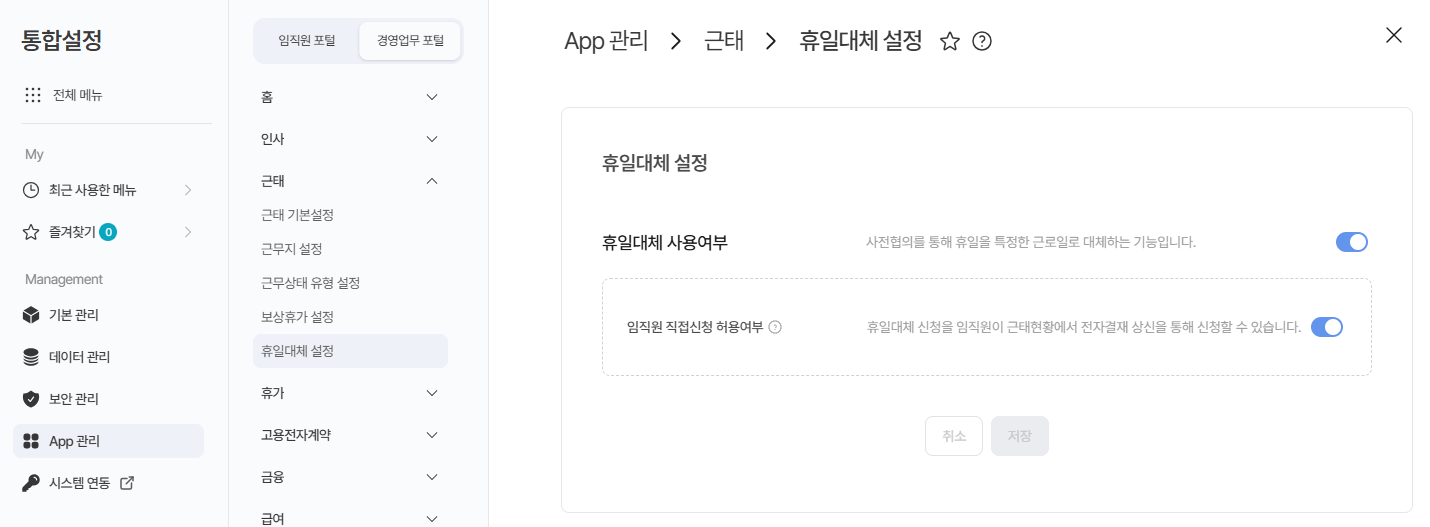Click 근태 in the breadcrumb

coord(723,41)
